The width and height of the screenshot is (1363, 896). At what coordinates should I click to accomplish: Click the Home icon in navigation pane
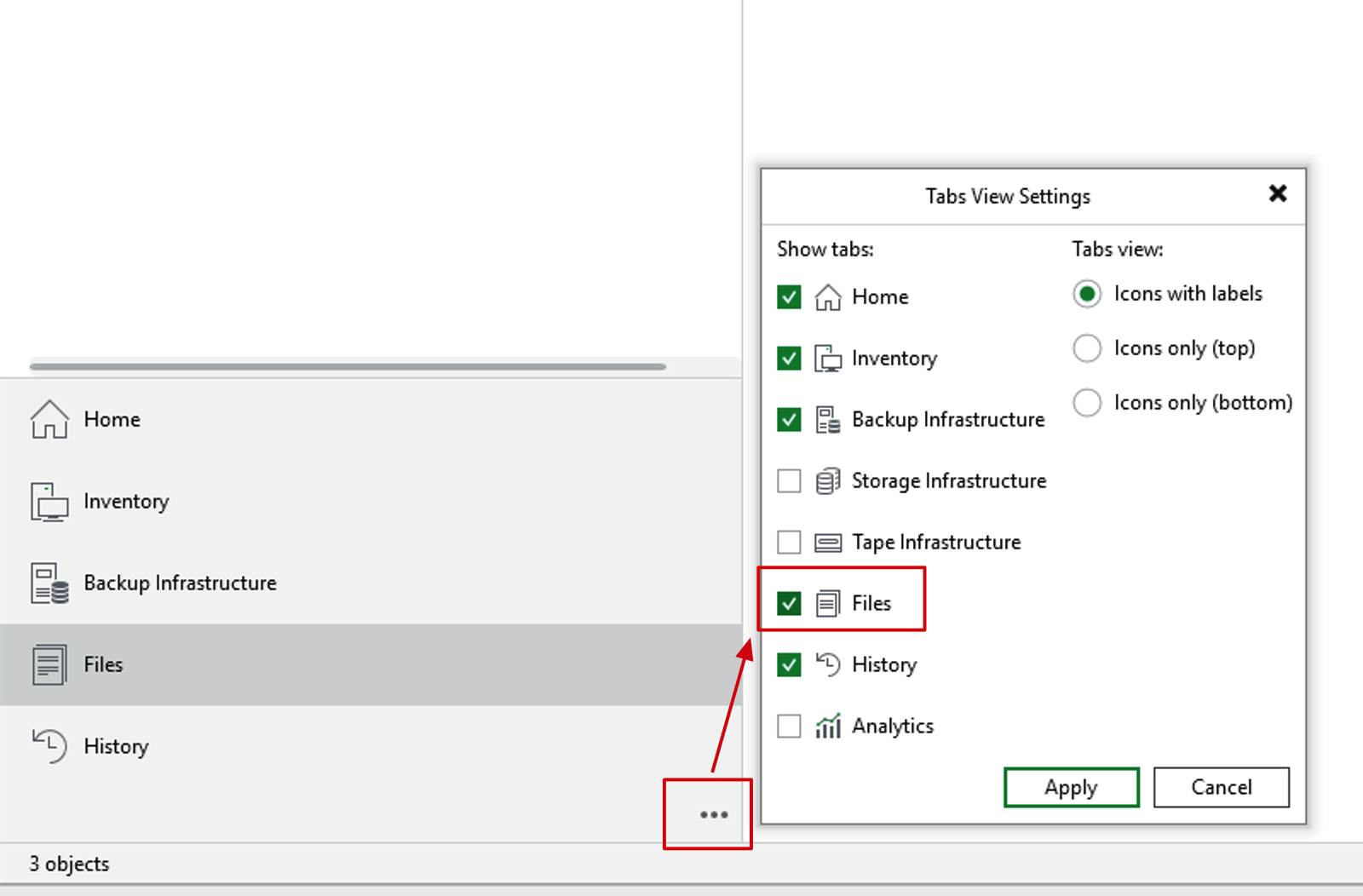pyautogui.click(x=49, y=419)
